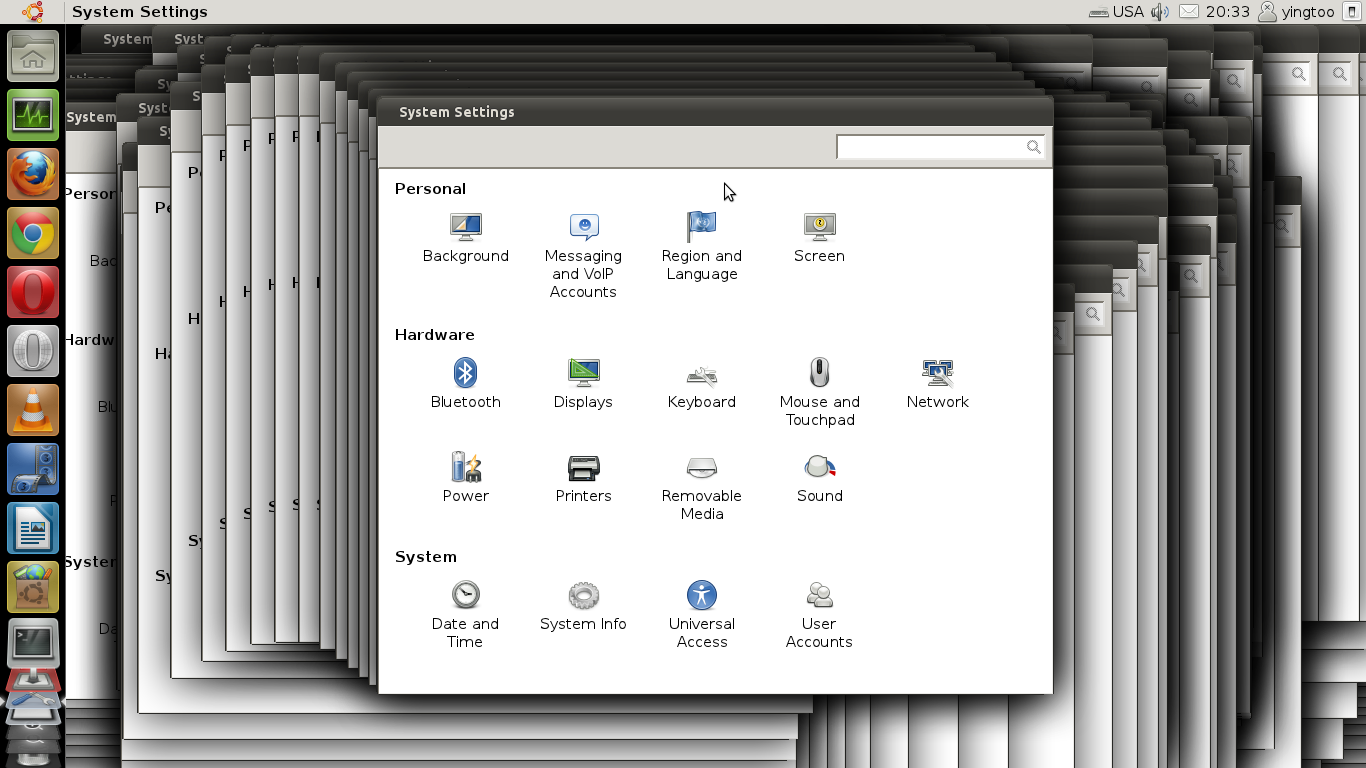Click the Hardware section heading
The height and width of the screenshot is (768, 1366).
click(434, 334)
